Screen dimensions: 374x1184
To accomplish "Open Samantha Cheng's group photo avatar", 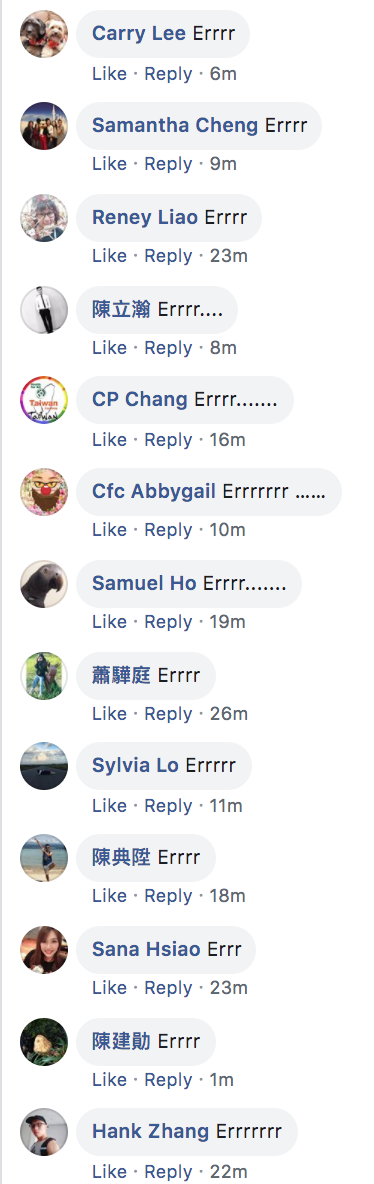I will click(44, 126).
